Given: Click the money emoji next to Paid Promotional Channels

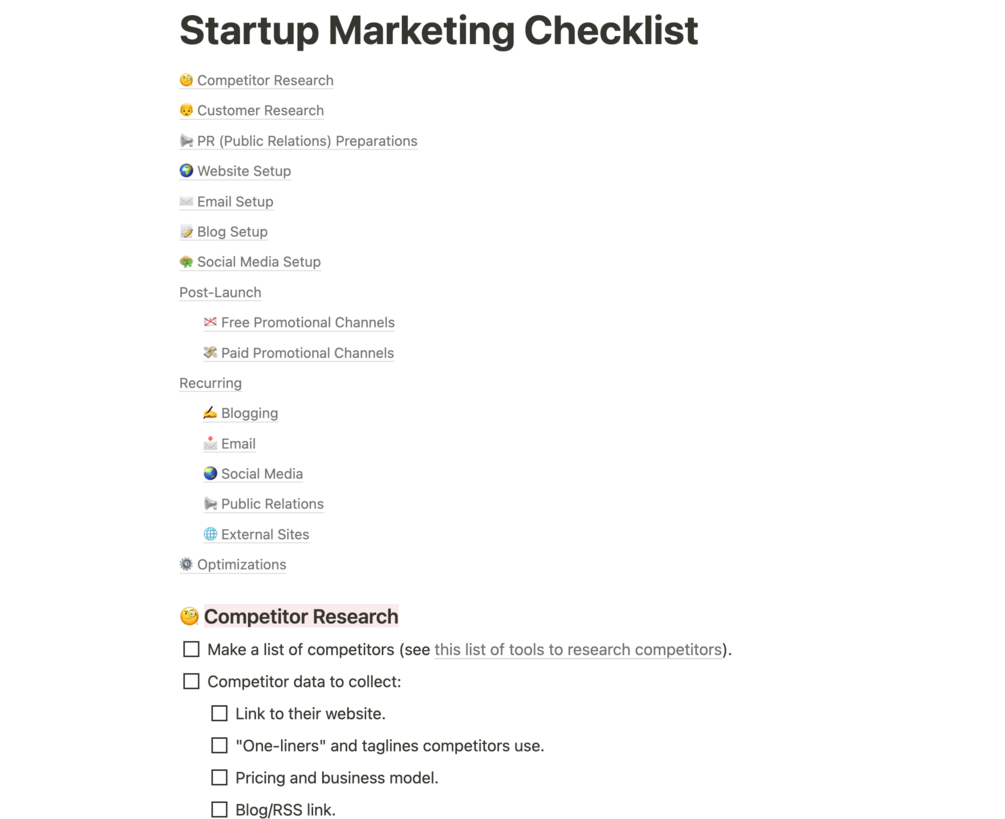Looking at the screenshot, I should pyautogui.click(x=210, y=353).
